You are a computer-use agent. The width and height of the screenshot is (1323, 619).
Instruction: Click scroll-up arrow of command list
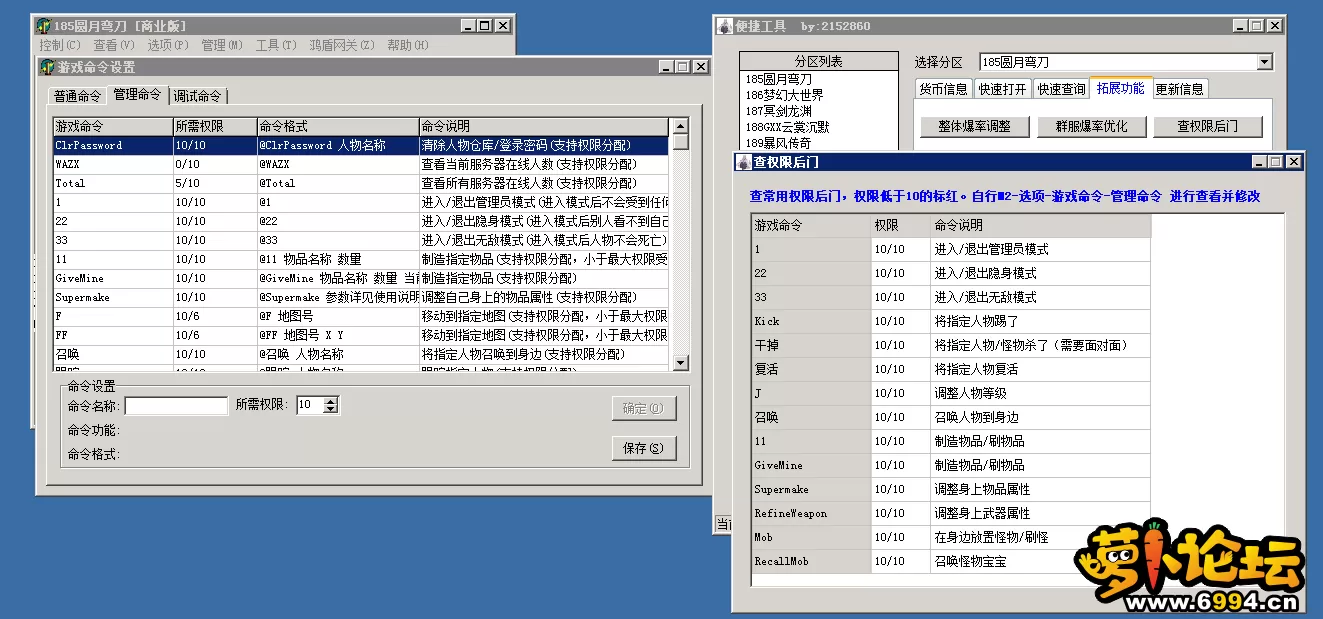point(680,126)
